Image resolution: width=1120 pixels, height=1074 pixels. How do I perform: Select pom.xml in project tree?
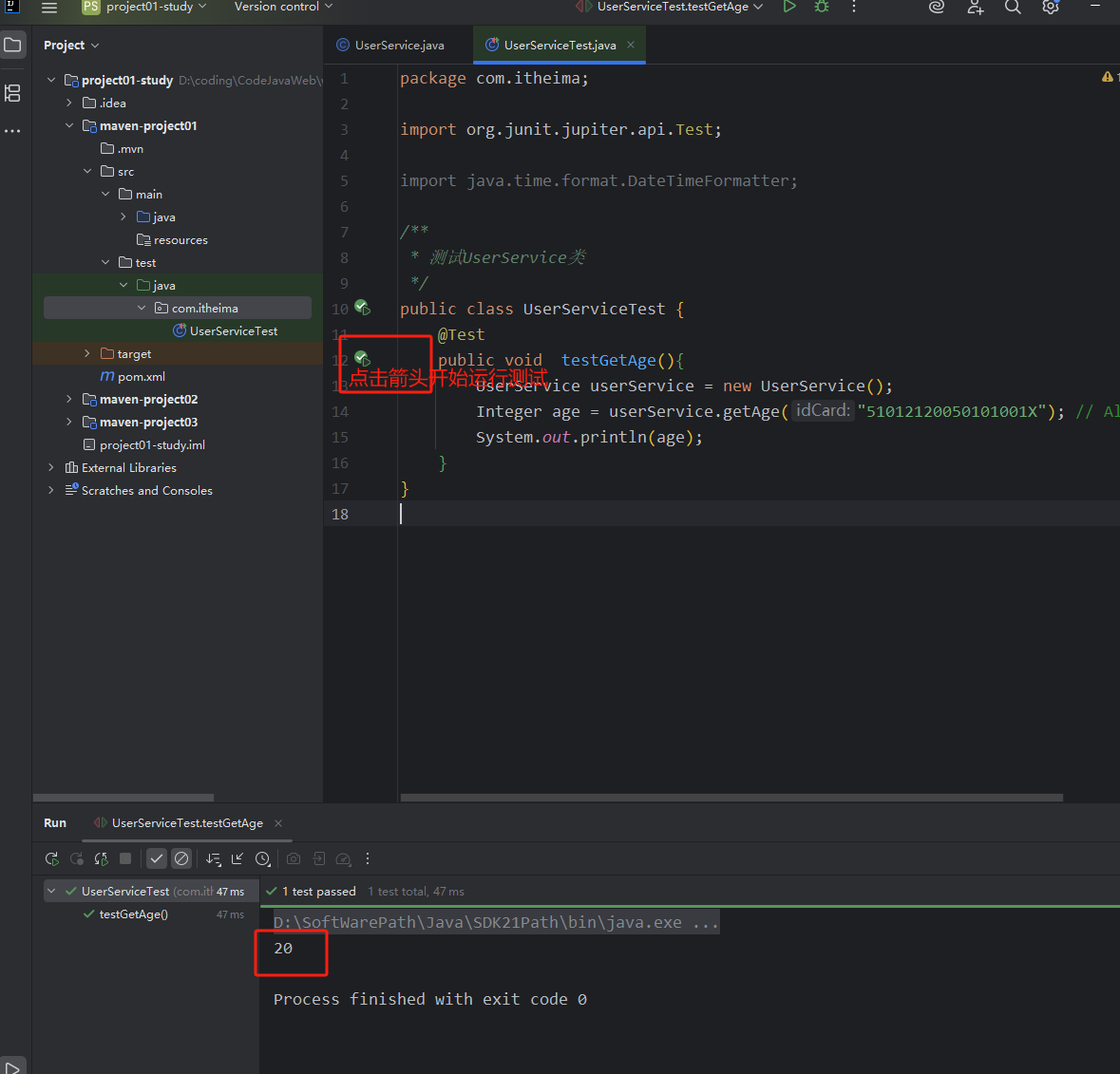point(133,376)
